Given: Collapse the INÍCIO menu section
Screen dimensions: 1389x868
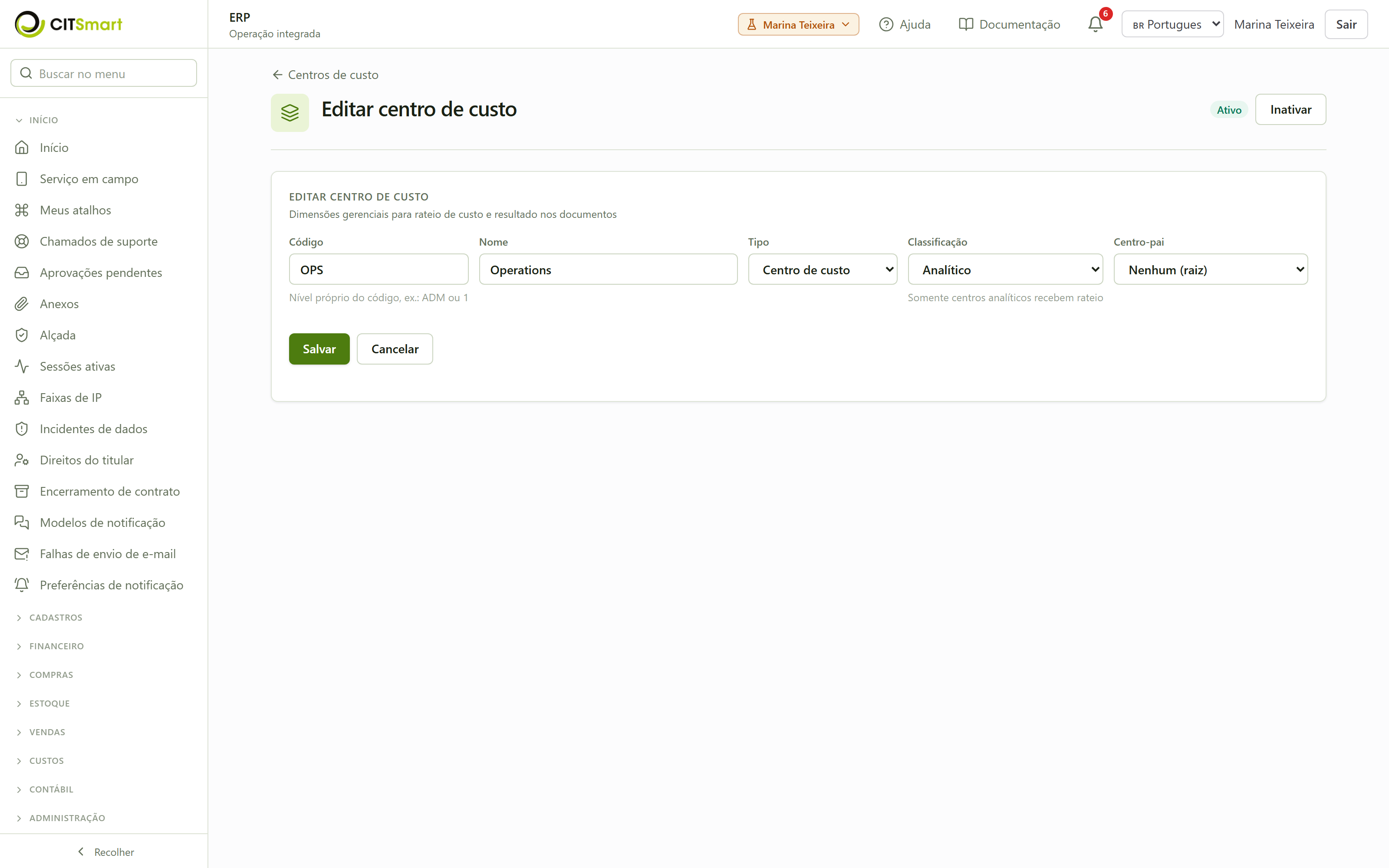Looking at the screenshot, I should click(38, 120).
